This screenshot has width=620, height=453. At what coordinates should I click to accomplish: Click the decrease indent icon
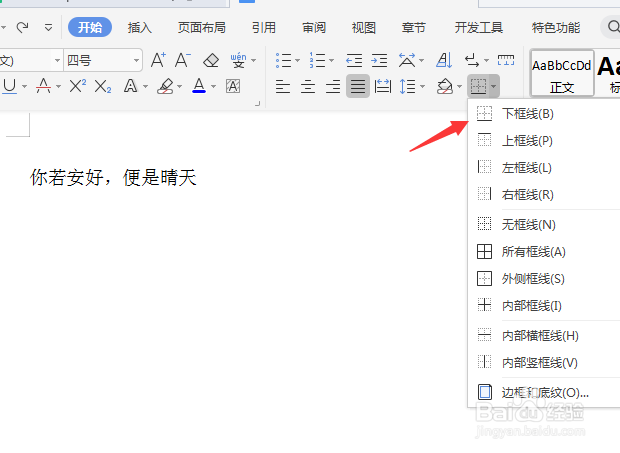pos(354,60)
